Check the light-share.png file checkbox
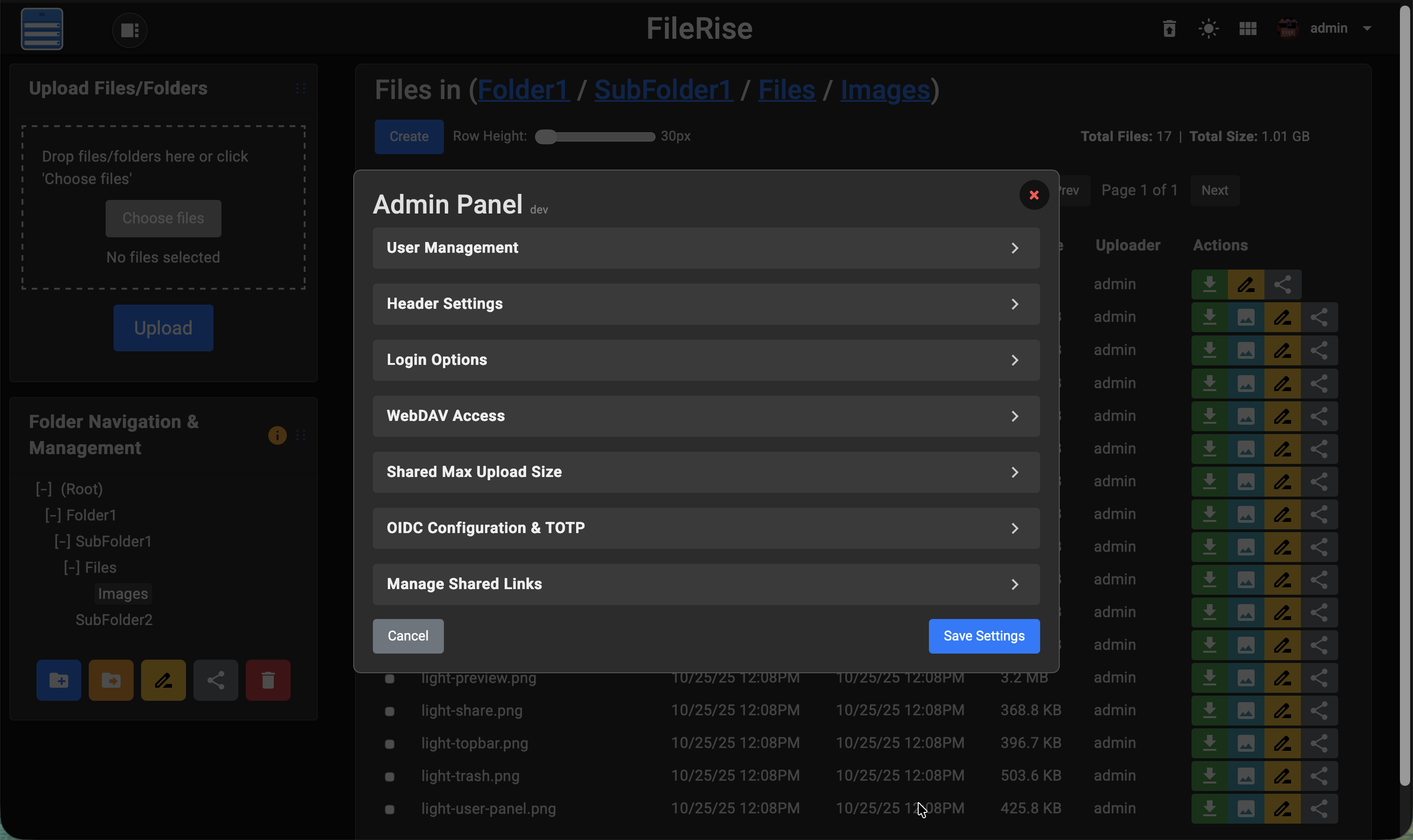The width and height of the screenshot is (1413, 840). click(390, 711)
